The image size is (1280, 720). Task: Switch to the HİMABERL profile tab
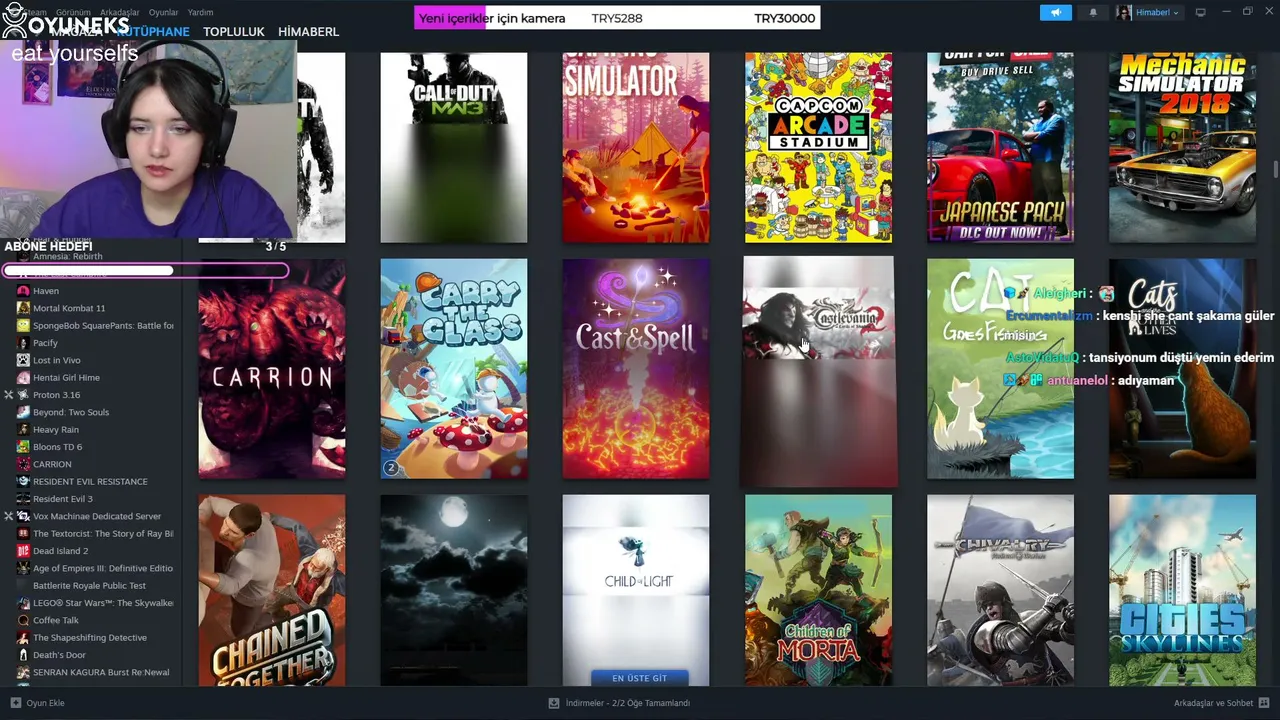[309, 32]
